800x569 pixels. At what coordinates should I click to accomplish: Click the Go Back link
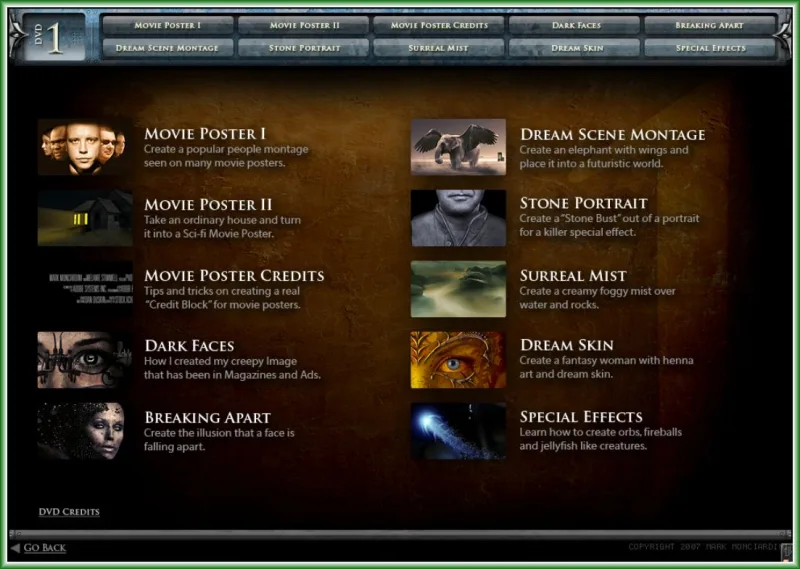(x=44, y=548)
